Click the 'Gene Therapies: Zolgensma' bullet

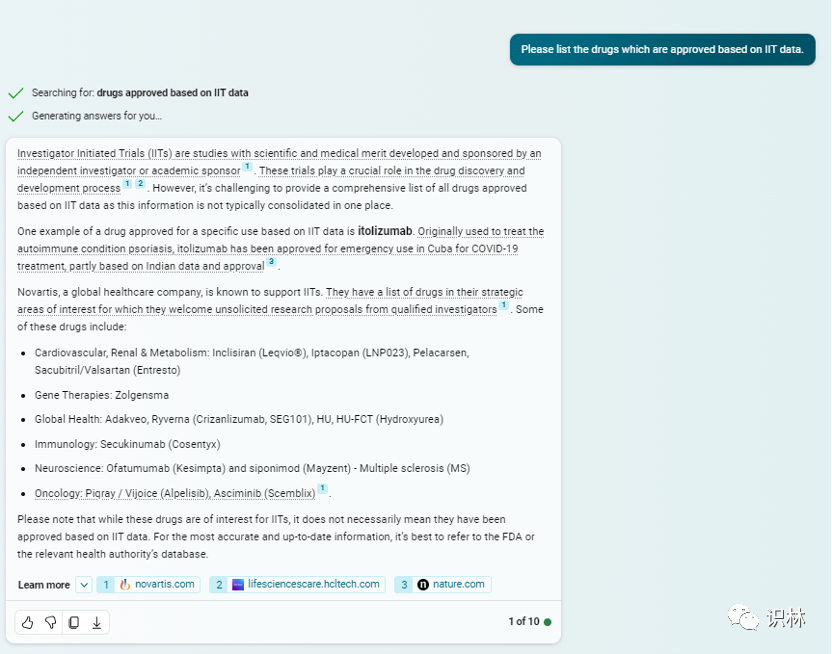coord(102,395)
